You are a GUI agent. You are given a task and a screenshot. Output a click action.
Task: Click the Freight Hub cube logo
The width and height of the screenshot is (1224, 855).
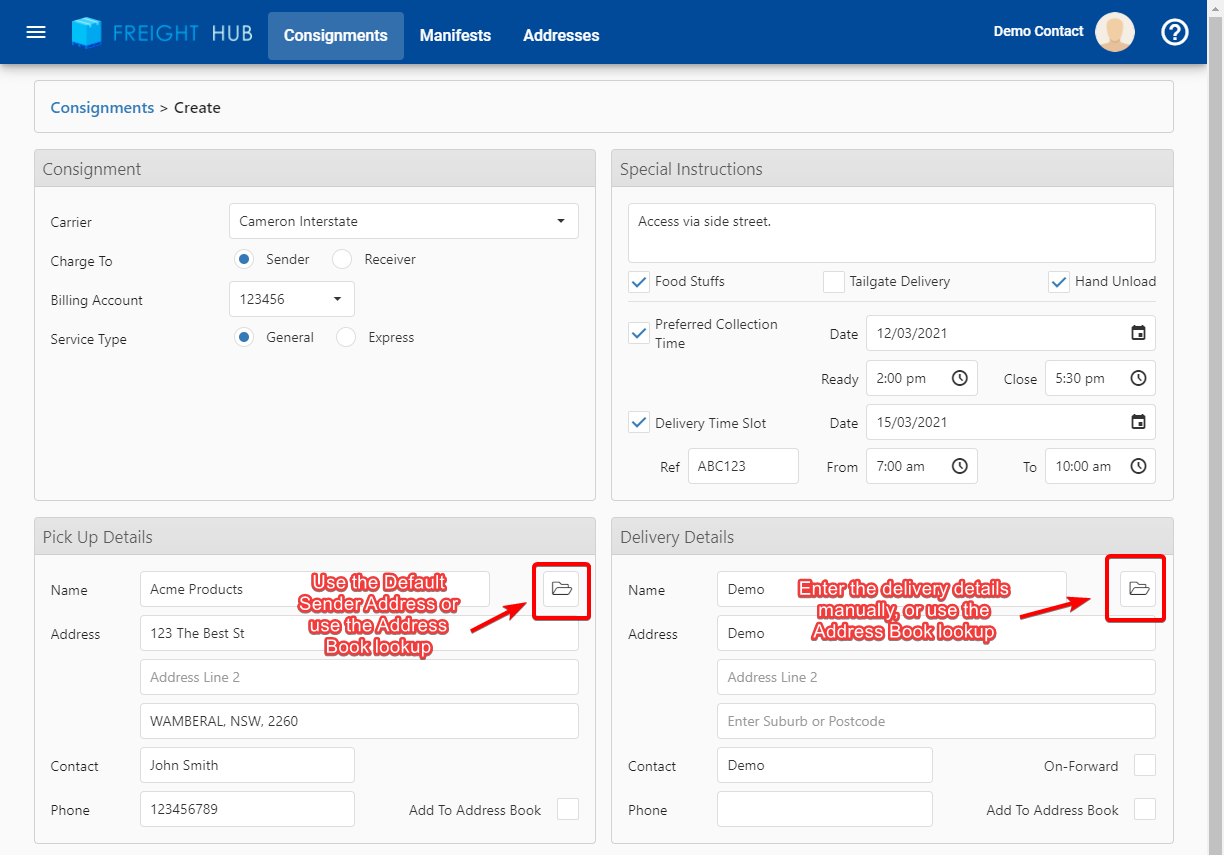88,32
